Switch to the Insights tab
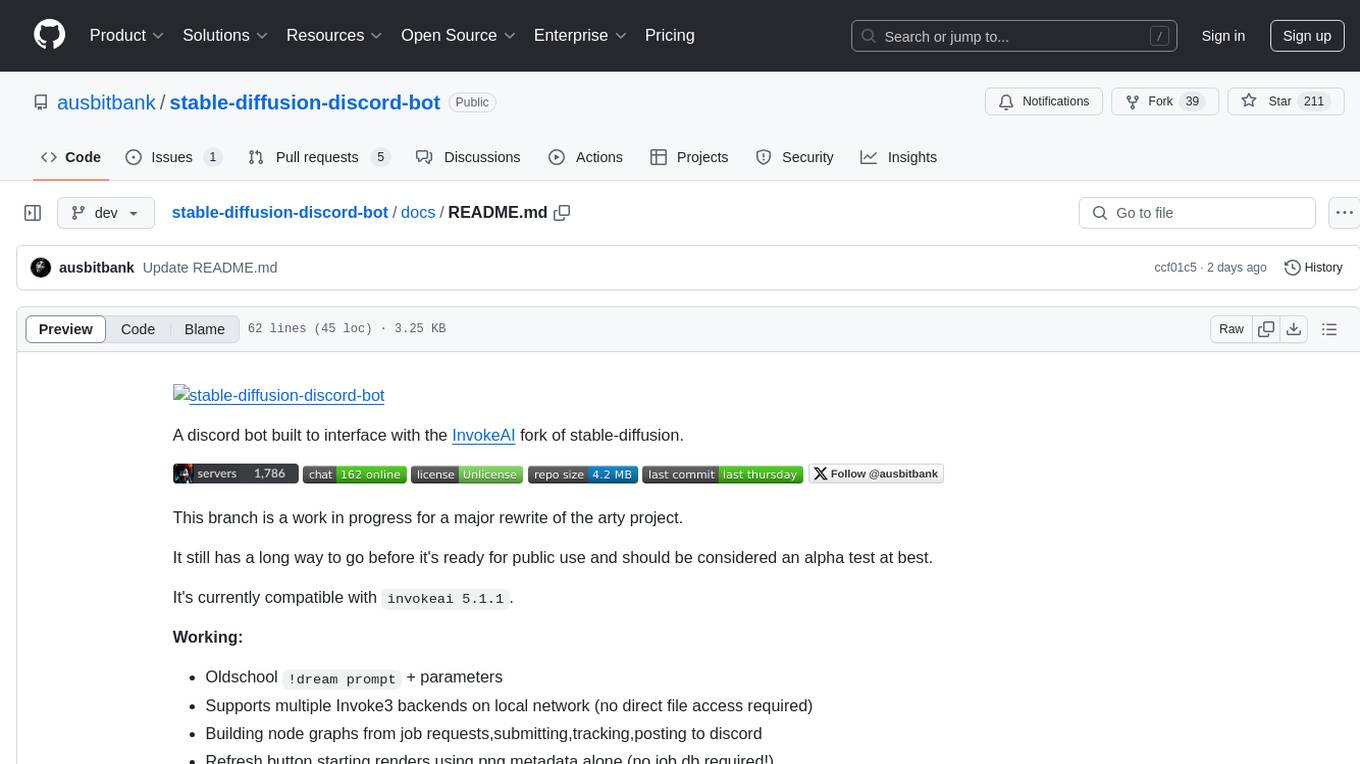The height and width of the screenshot is (764, 1360). [x=899, y=157]
